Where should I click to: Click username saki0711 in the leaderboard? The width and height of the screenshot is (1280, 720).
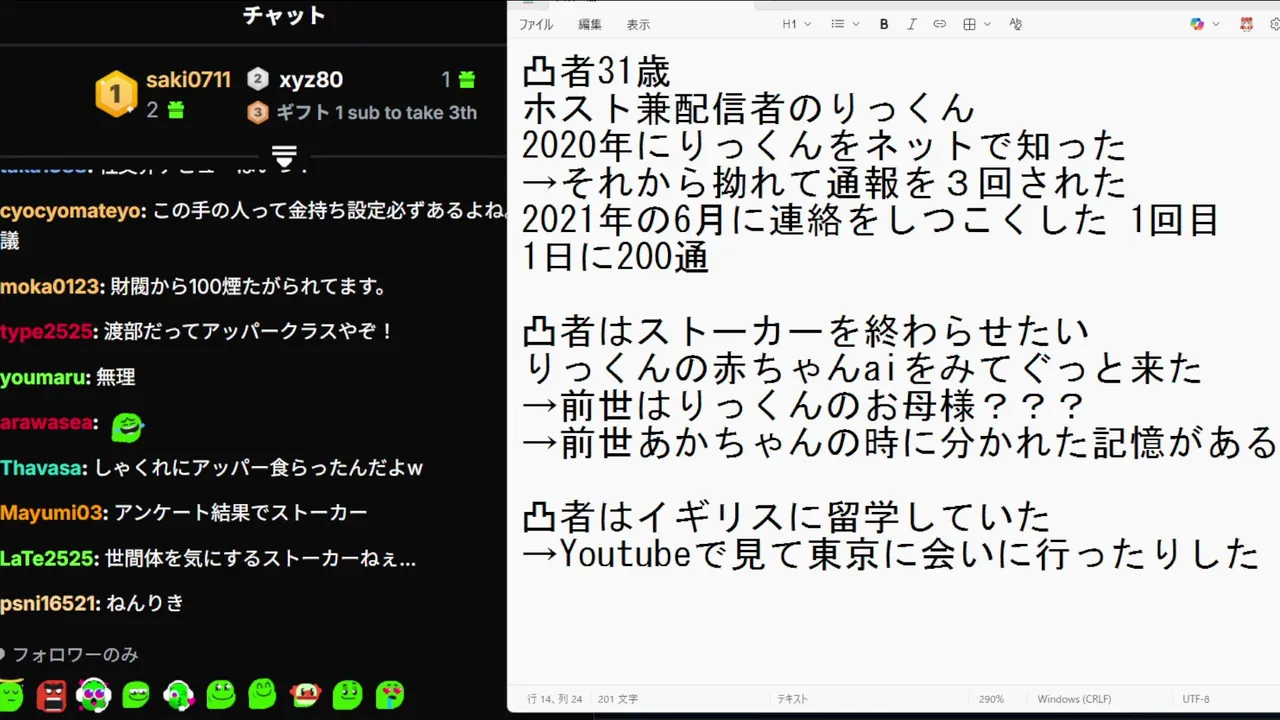coord(188,80)
